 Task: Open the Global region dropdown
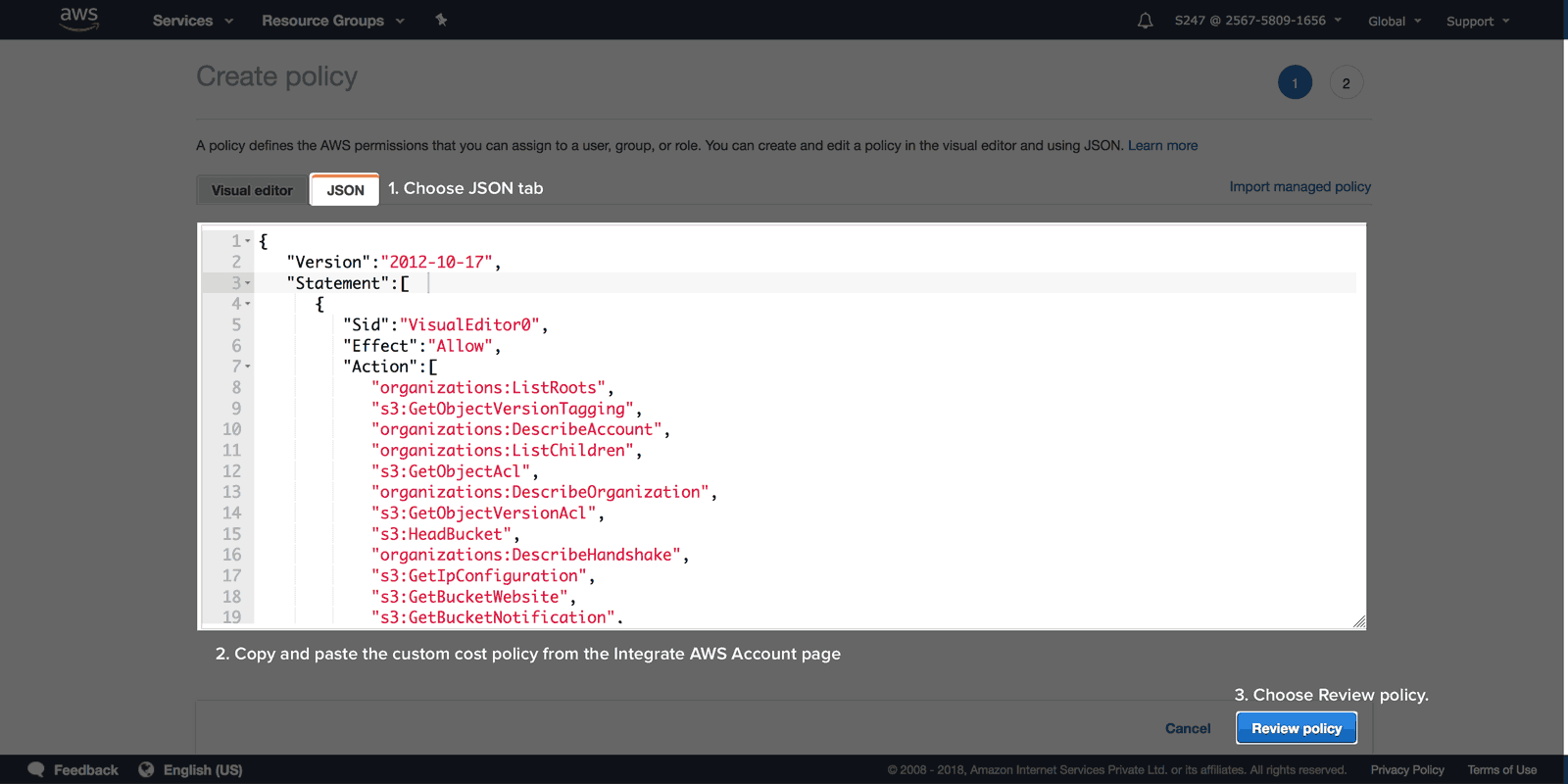point(1395,21)
